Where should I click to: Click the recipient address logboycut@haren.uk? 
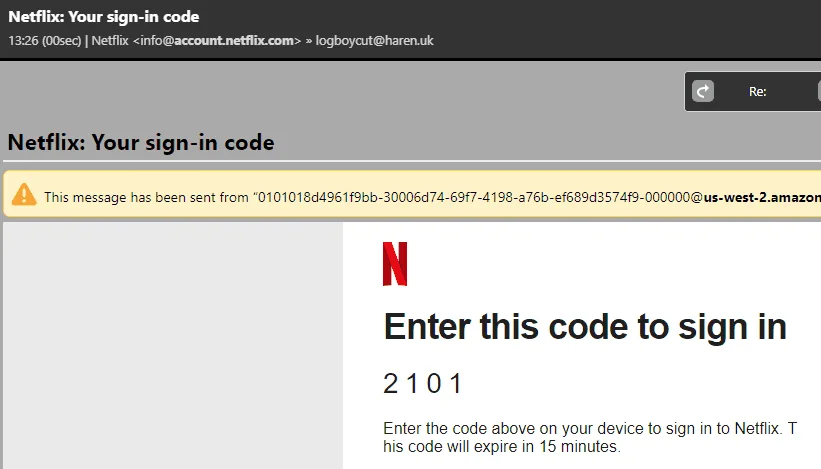click(374, 40)
